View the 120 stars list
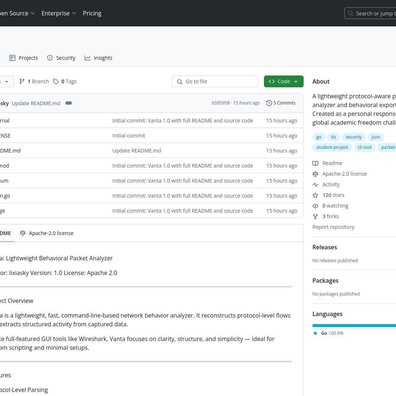Screen dimensions: 396x396 pyautogui.click(x=333, y=195)
